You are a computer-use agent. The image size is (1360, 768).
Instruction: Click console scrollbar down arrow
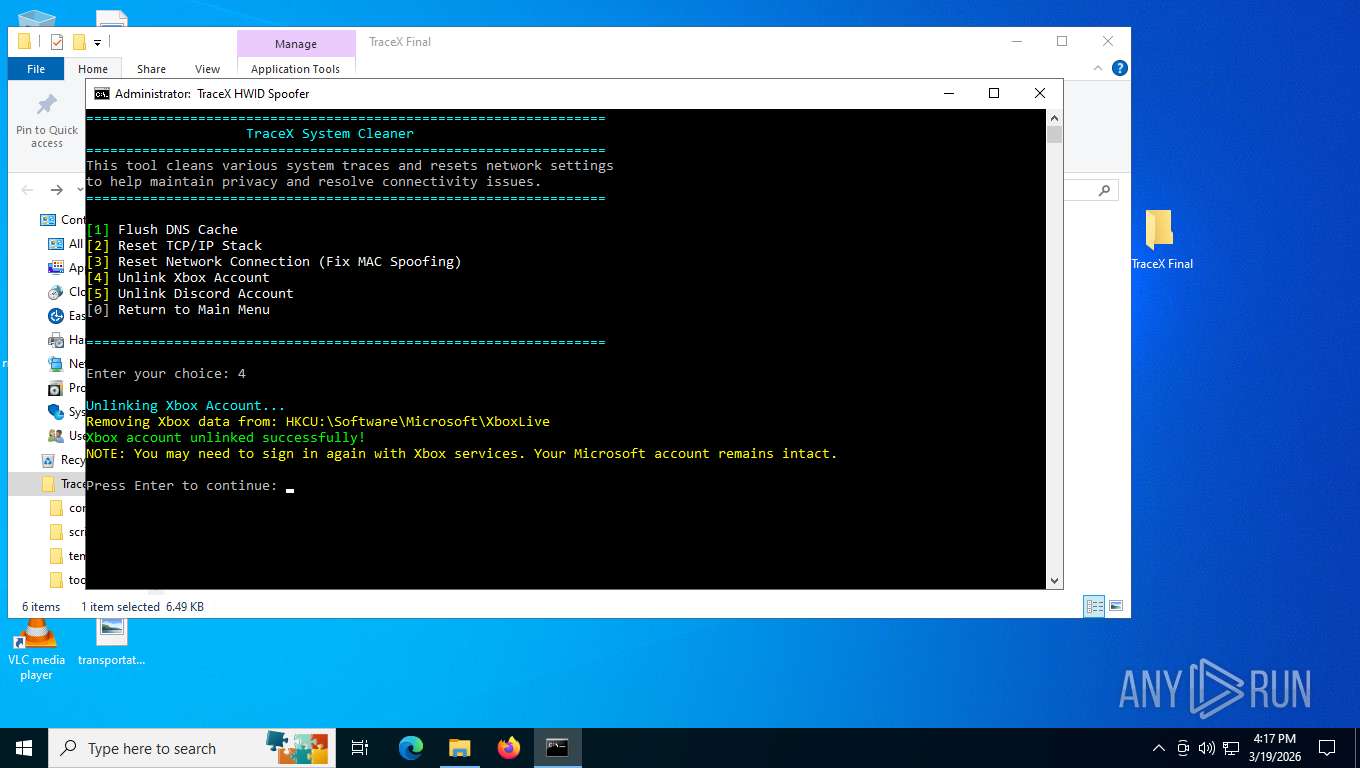click(x=1054, y=580)
